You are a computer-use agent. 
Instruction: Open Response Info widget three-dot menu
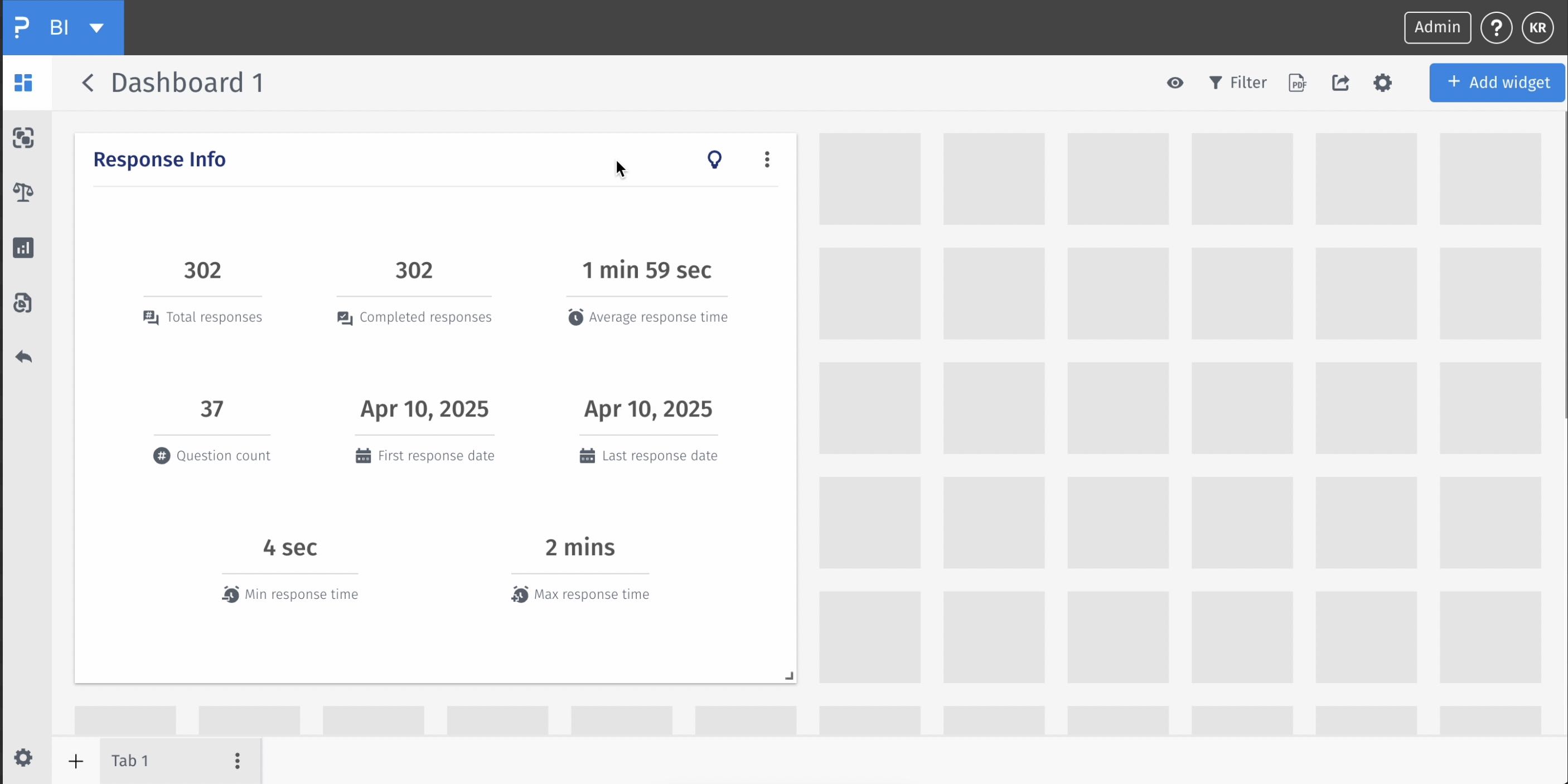coord(766,159)
